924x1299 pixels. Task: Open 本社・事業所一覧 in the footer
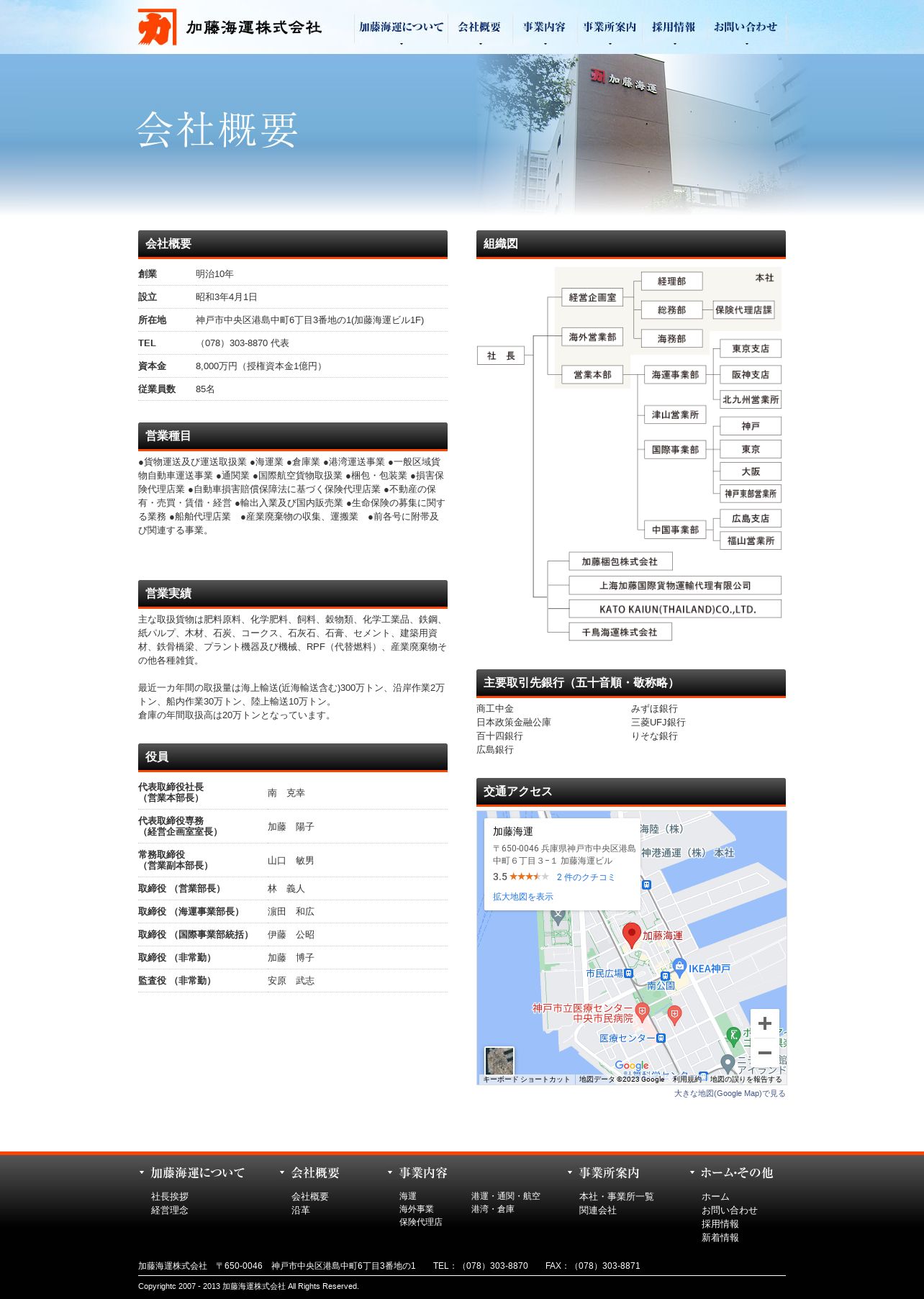click(x=617, y=1197)
